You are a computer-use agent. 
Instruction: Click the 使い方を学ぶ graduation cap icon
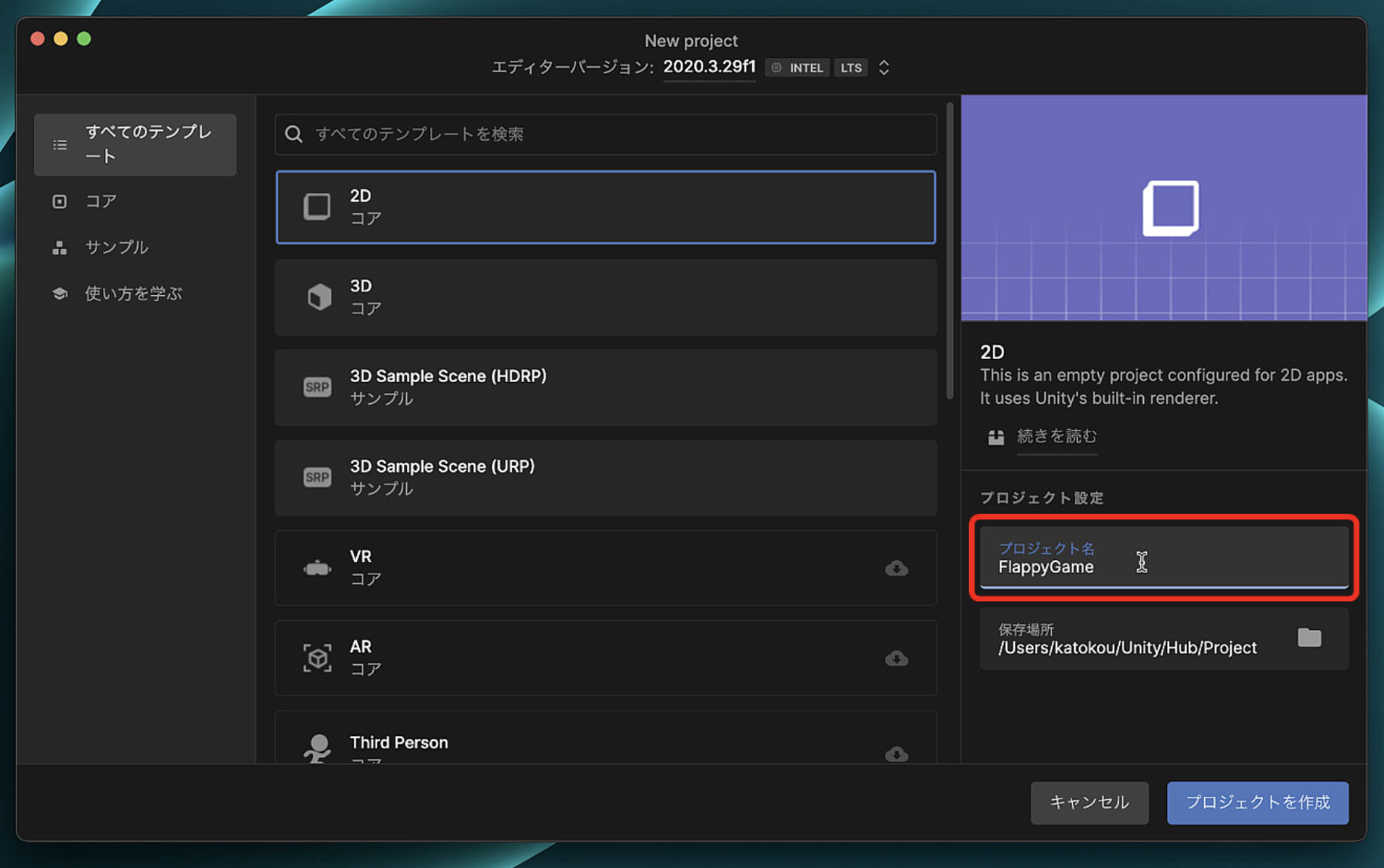click(x=60, y=293)
